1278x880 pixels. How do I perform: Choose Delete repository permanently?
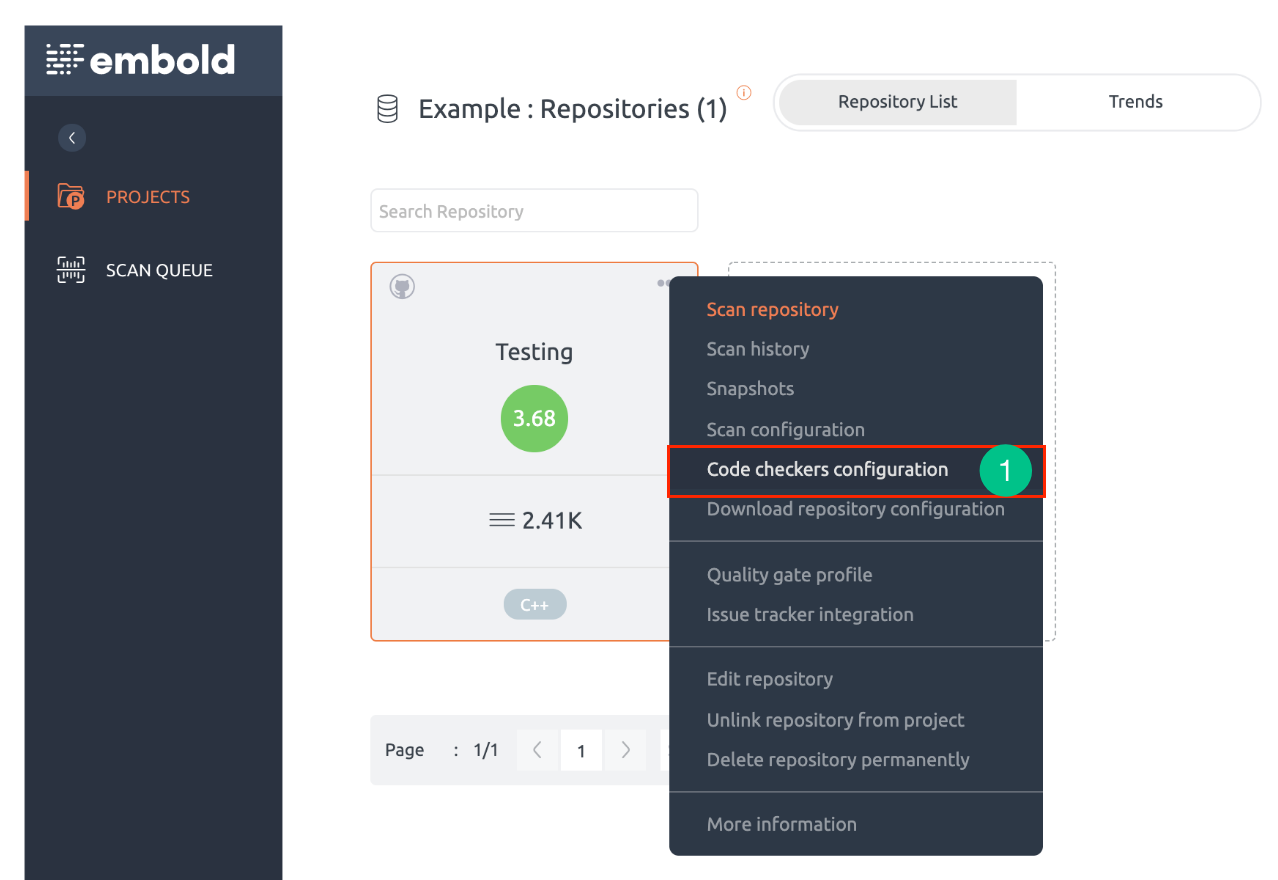pos(838,760)
